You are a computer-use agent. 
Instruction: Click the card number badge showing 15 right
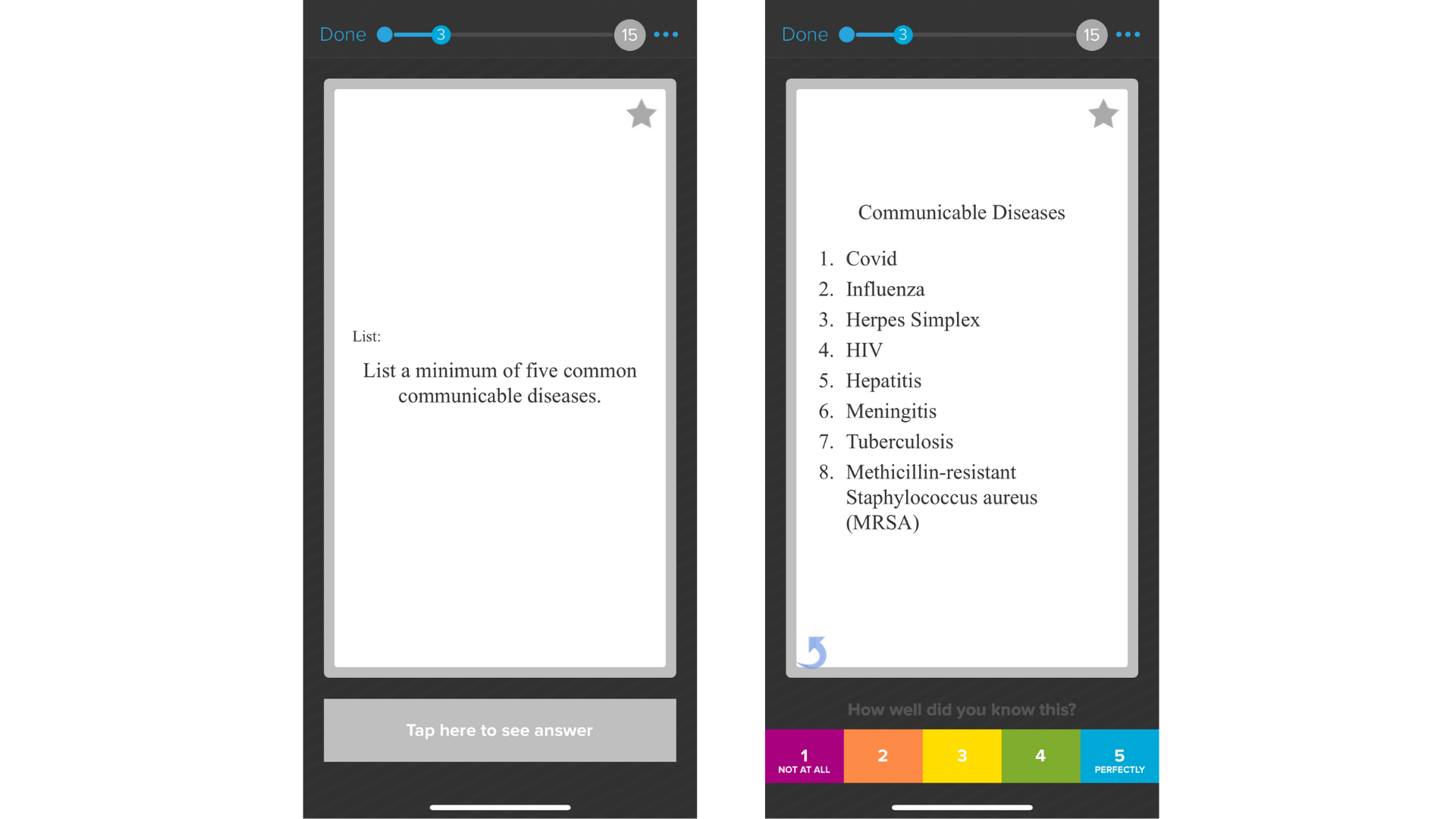(x=1092, y=35)
